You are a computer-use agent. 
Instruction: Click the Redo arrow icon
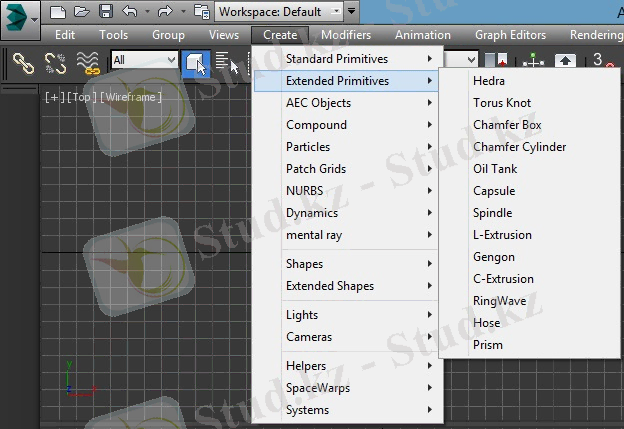[x=165, y=12]
